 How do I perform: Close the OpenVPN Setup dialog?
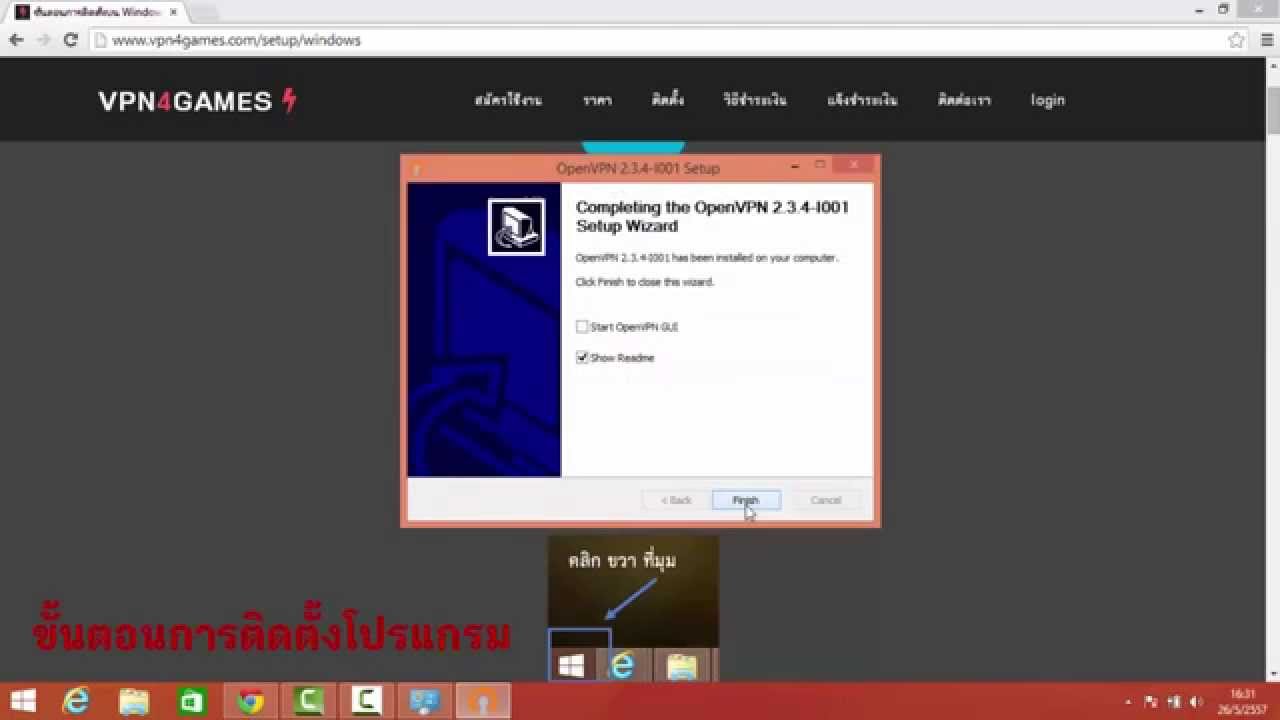coord(853,165)
